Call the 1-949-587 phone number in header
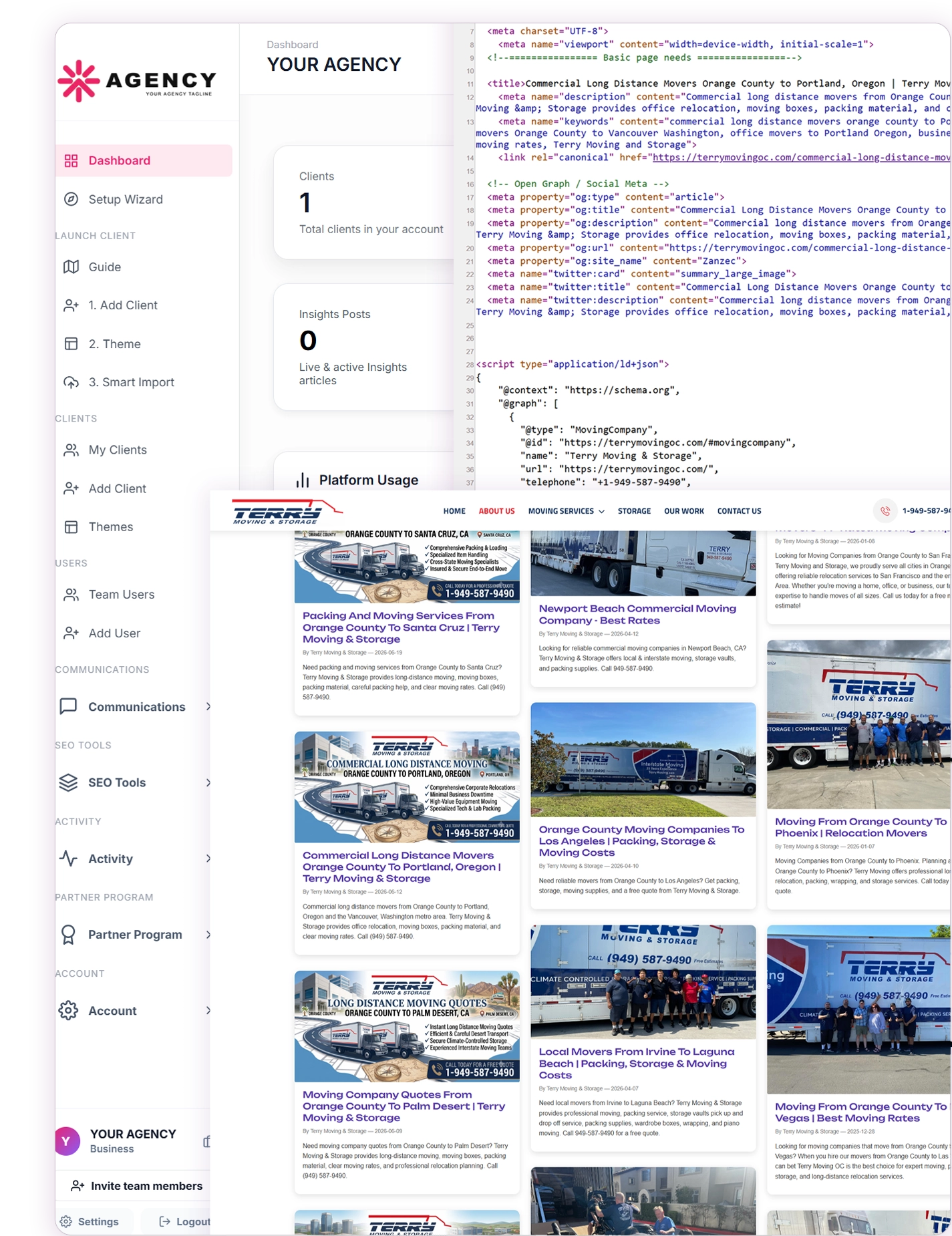Screen dimensions: 952x1236 tap(927, 511)
